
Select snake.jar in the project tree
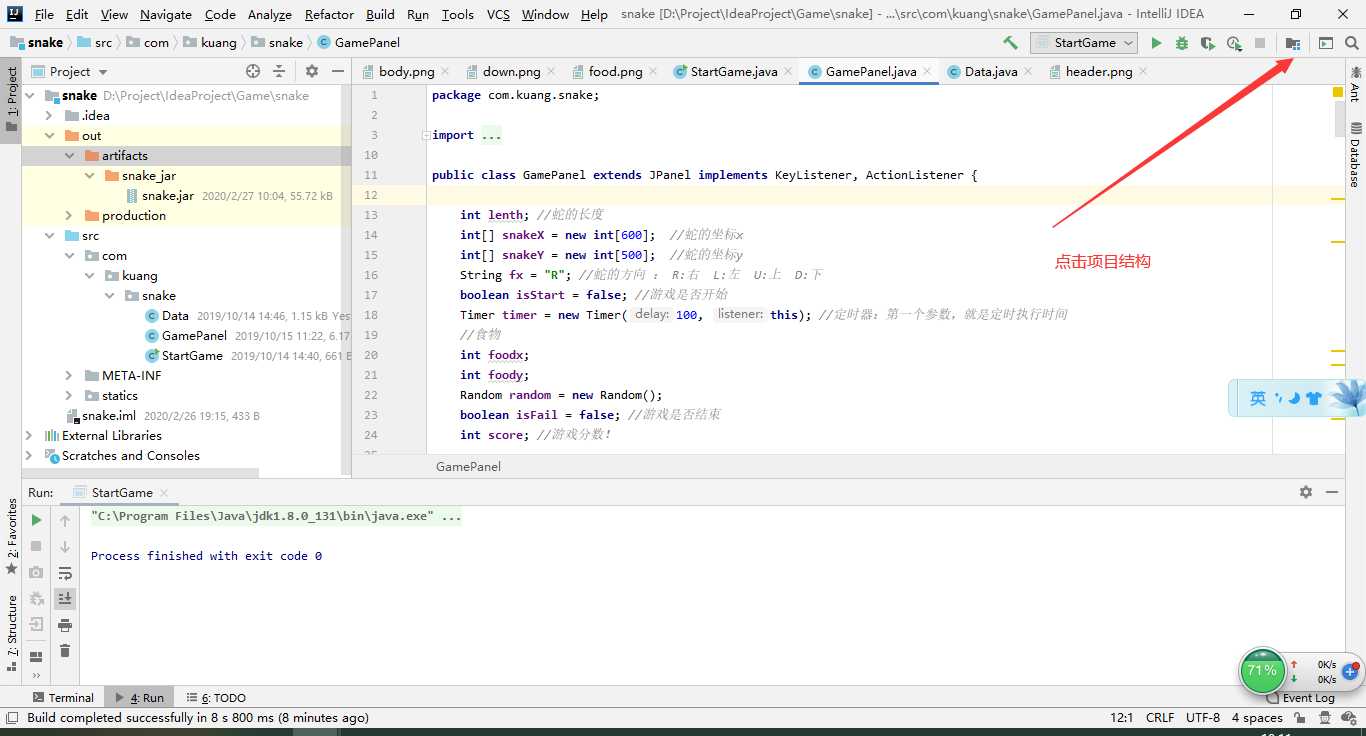point(168,196)
